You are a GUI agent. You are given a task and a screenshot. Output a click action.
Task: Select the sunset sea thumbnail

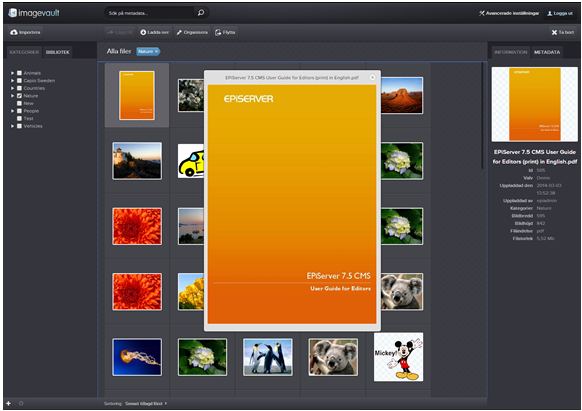click(191, 226)
